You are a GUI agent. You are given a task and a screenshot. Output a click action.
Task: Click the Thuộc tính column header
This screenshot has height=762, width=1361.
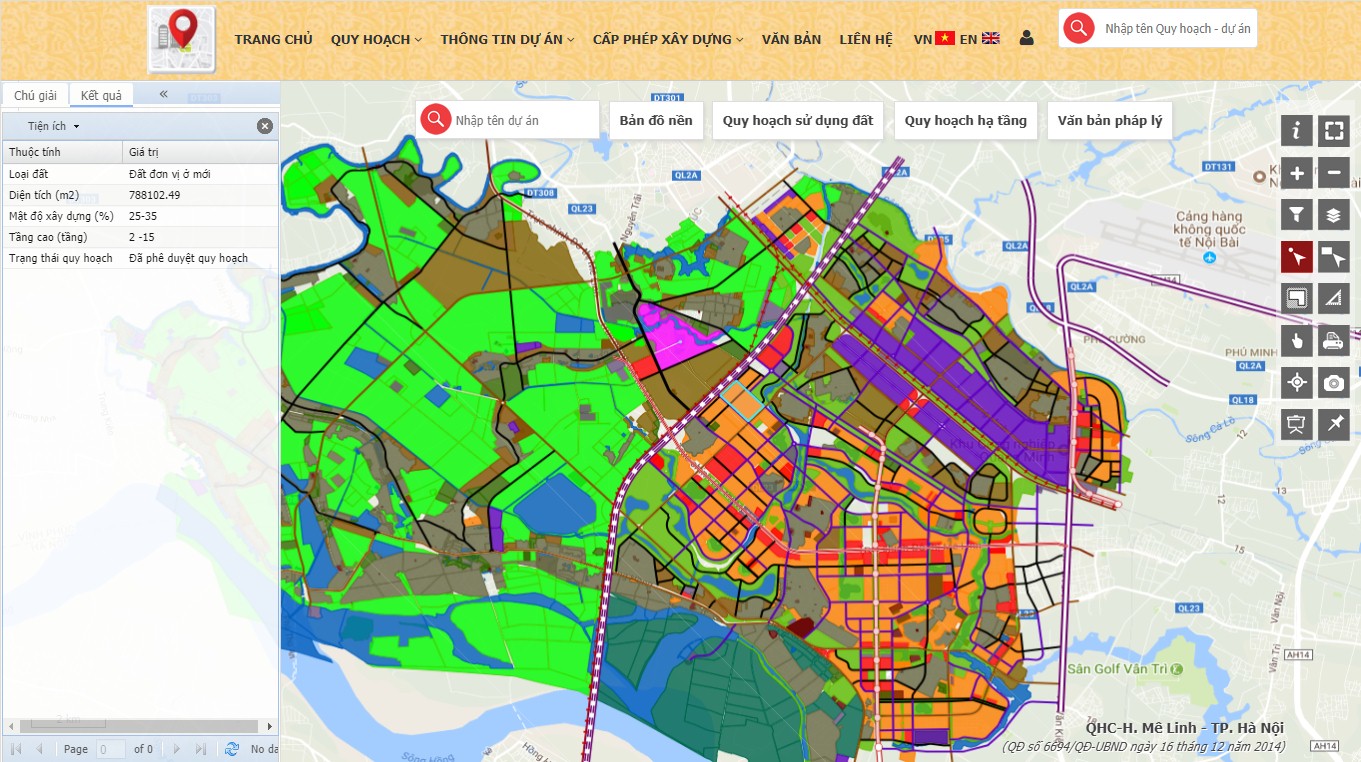point(62,152)
